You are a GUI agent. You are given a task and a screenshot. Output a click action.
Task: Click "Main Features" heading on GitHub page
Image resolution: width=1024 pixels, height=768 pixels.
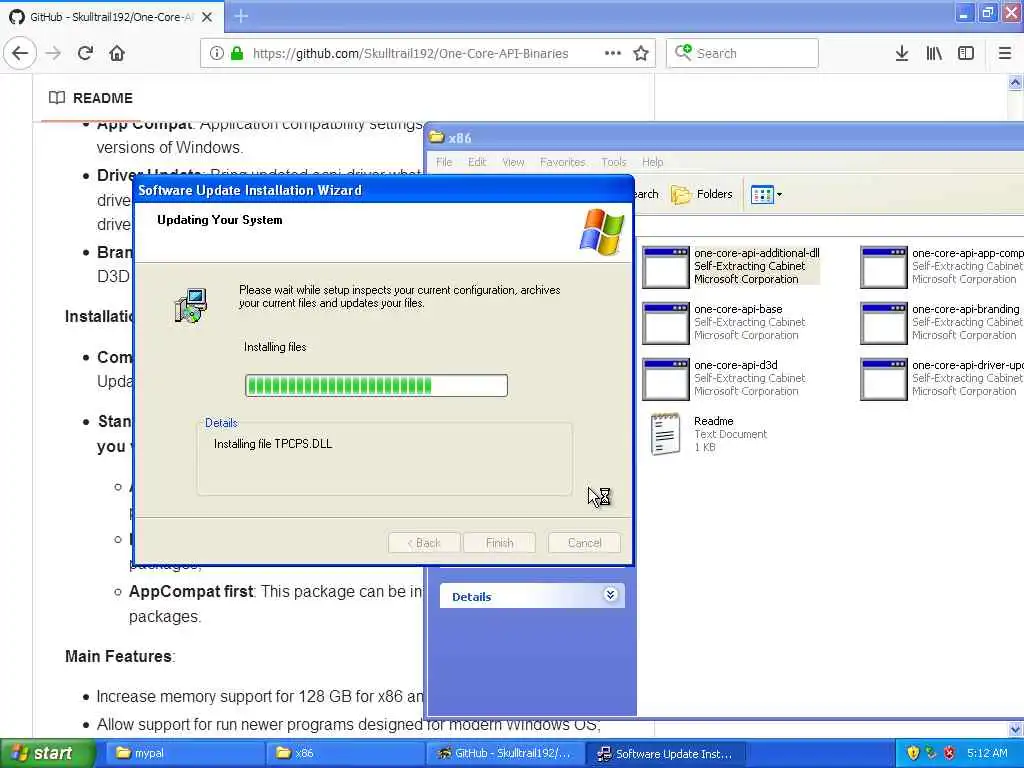(x=120, y=656)
